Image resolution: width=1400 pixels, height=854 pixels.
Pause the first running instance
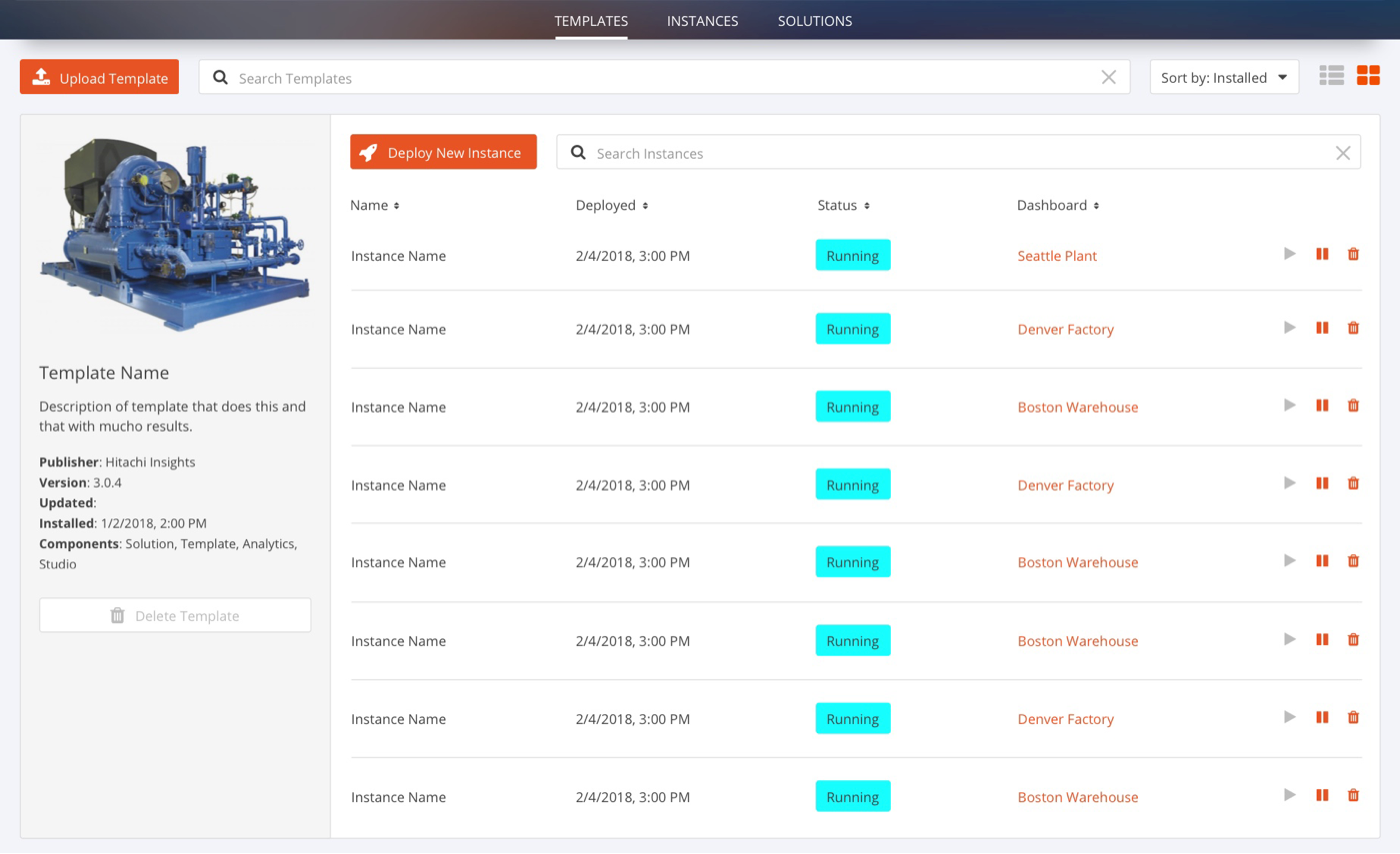pos(1321,254)
